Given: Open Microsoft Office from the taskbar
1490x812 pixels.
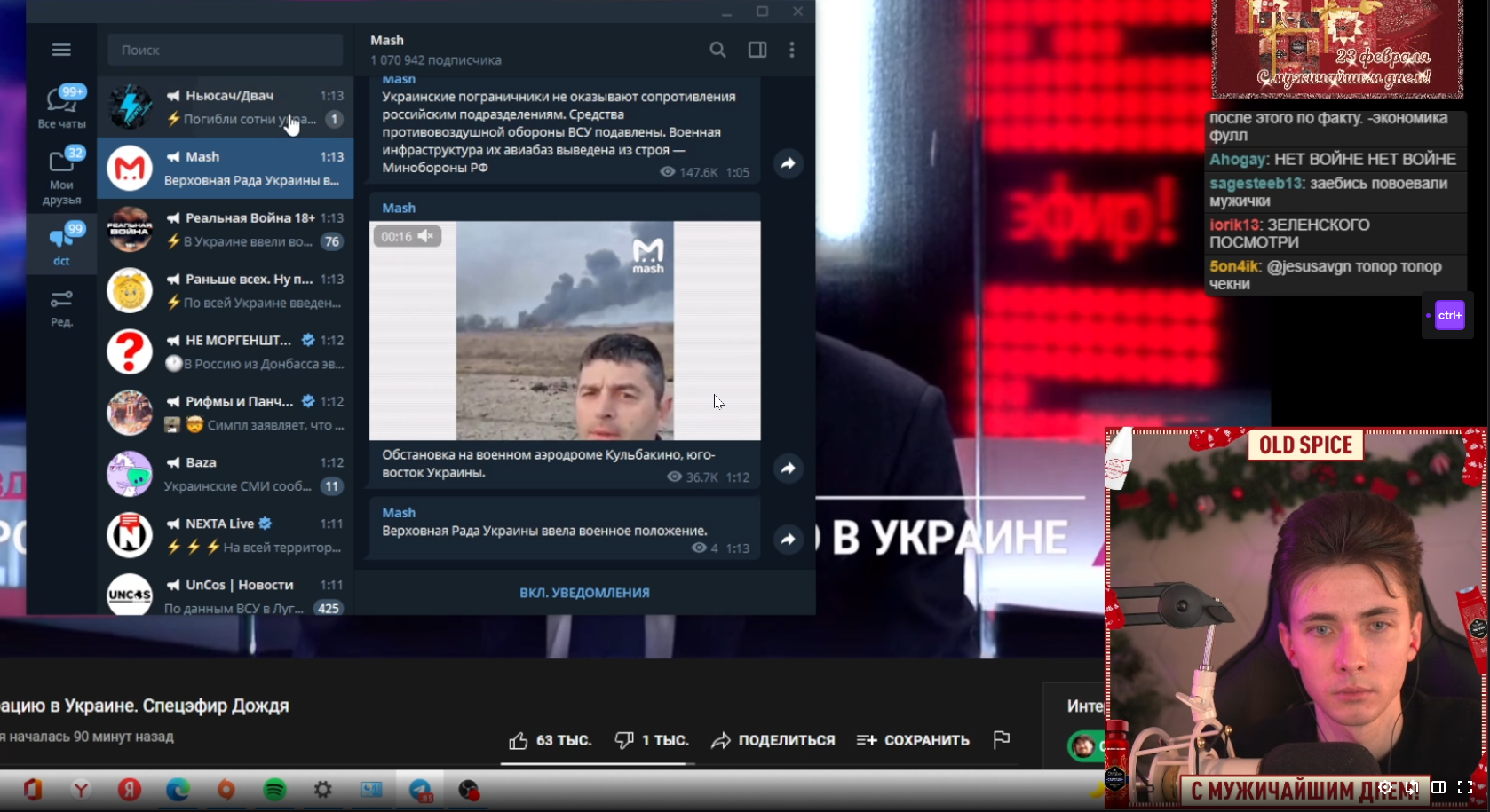Looking at the screenshot, I should point(33,789).
